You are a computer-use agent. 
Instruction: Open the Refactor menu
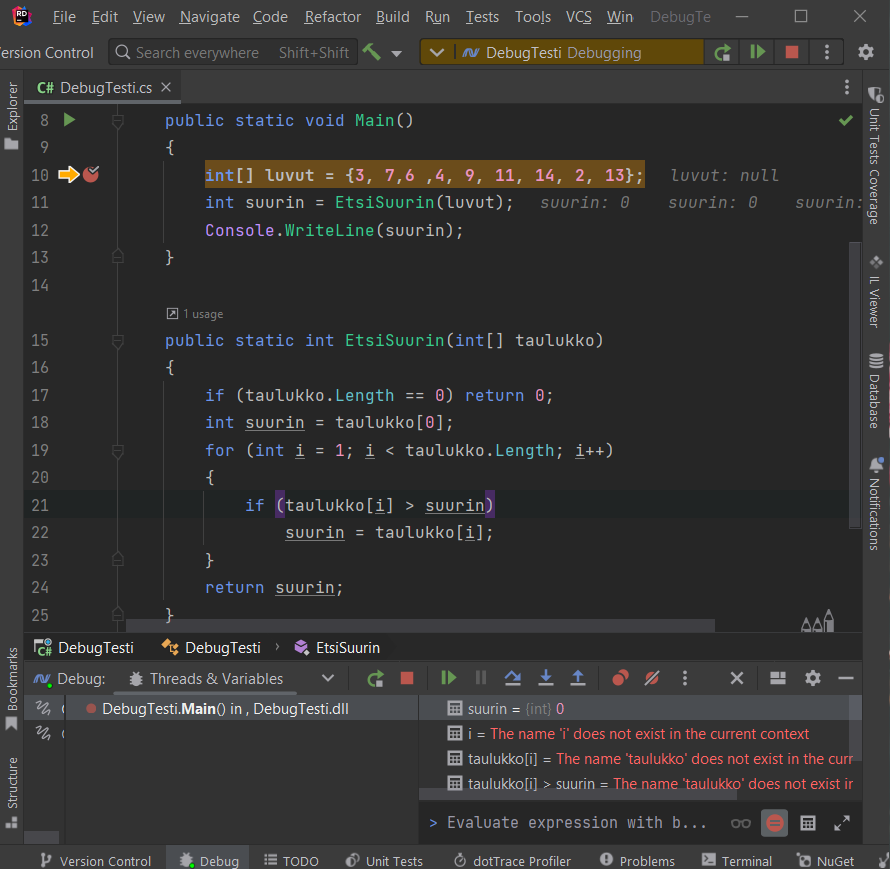pyautogui.click(x=333, y=17)
